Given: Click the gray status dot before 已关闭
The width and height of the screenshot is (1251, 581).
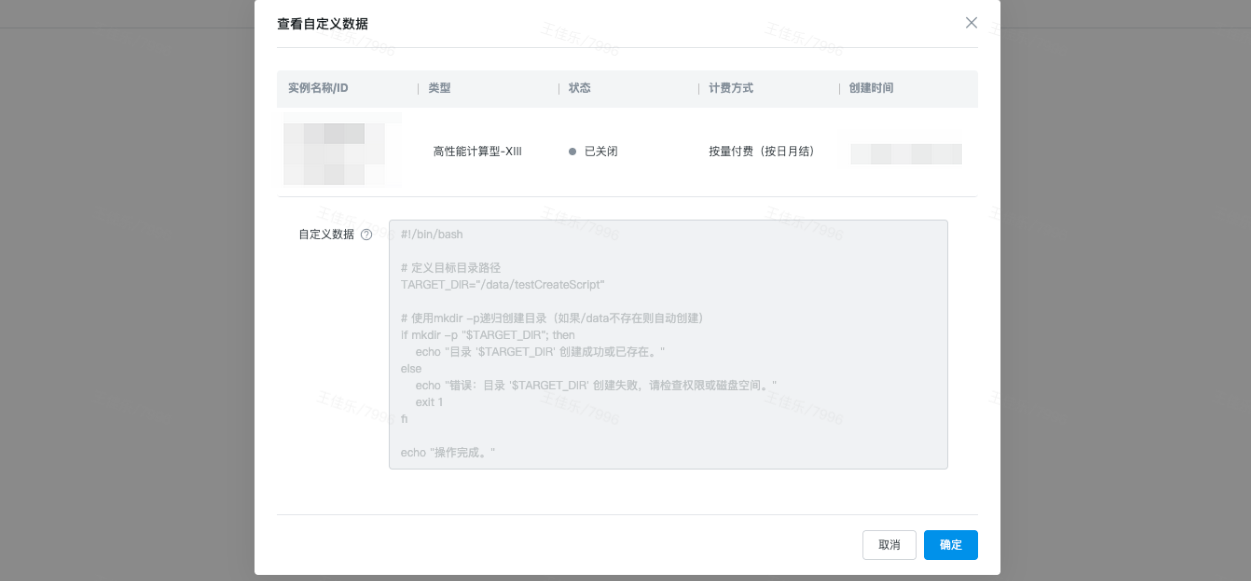Looking at the screenshot, I should point(573,152).
